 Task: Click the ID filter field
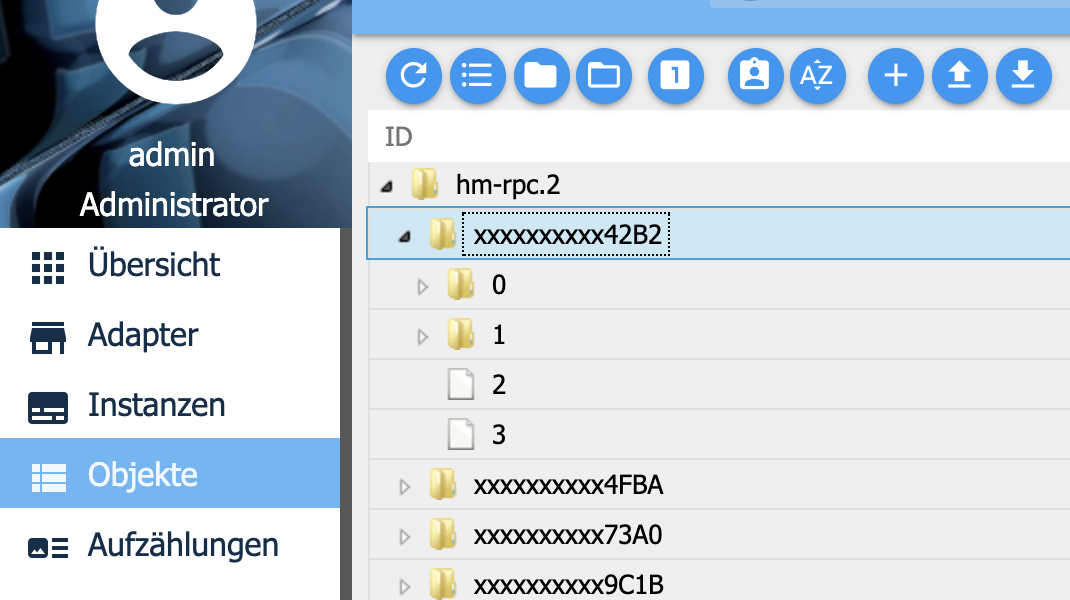coord(719,137)
